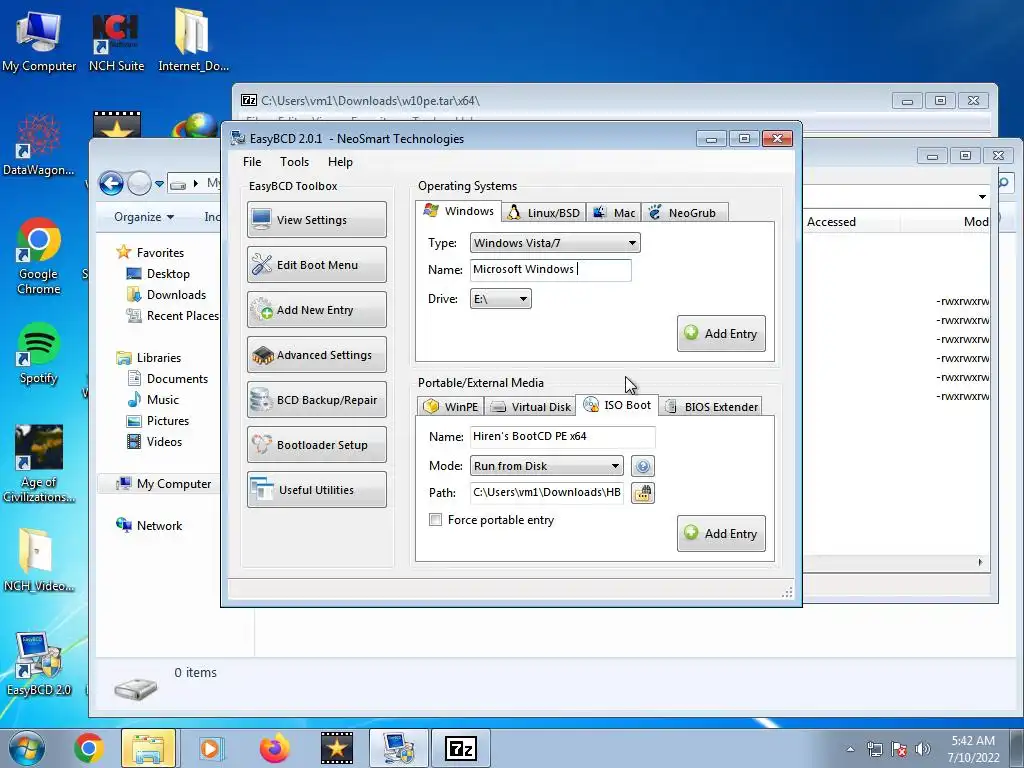Switch to the Windows OS tab
This screenshot has height=768, width=1024.
(x=458, y=211)
